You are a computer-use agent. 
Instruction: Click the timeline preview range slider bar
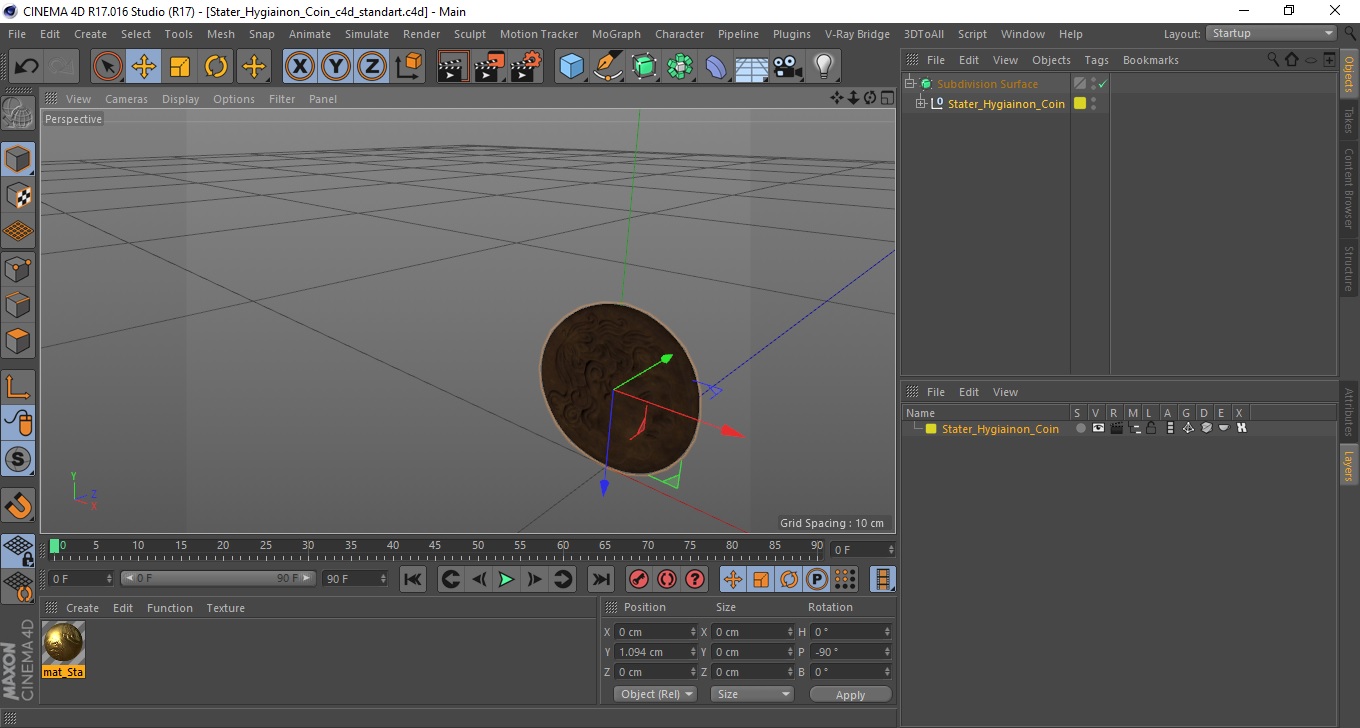click(218, 578)
